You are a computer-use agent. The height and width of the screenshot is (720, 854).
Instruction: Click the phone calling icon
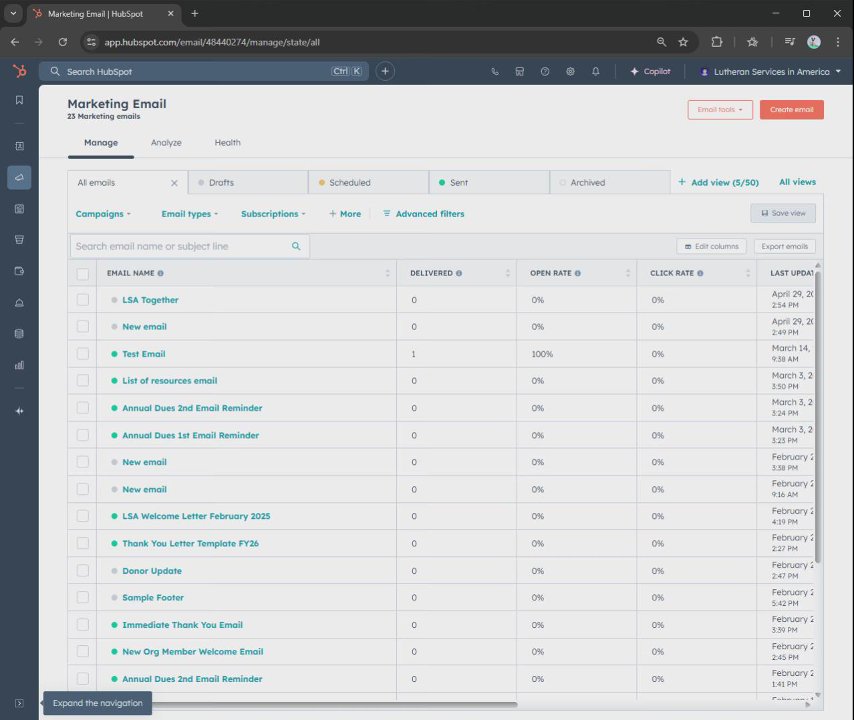click(x=495, y=72)
